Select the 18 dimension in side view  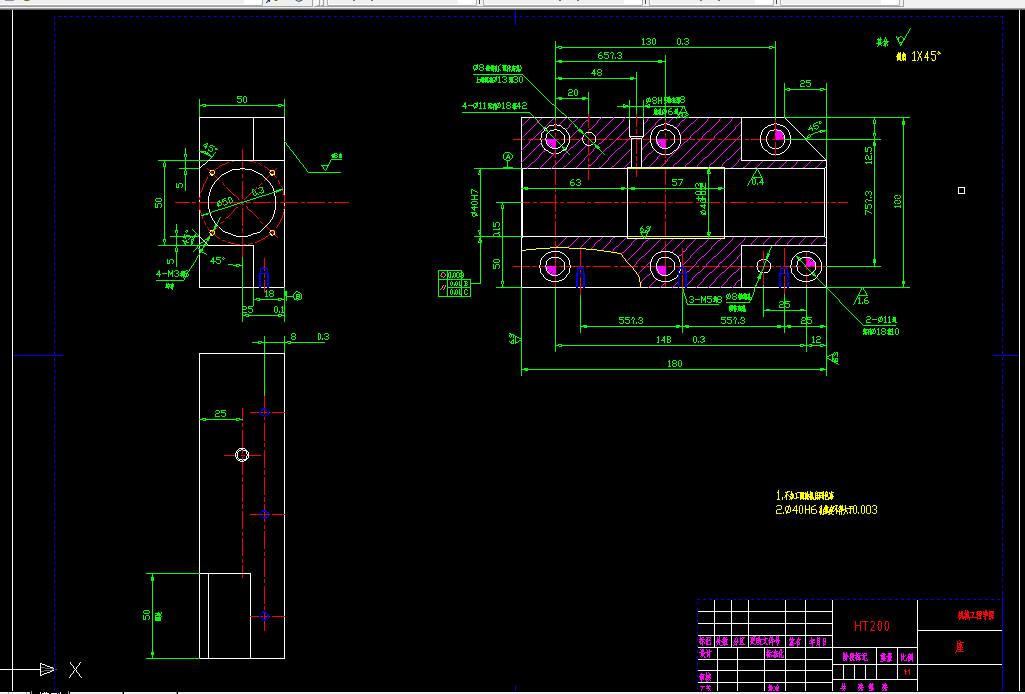[x=269, y=294]
